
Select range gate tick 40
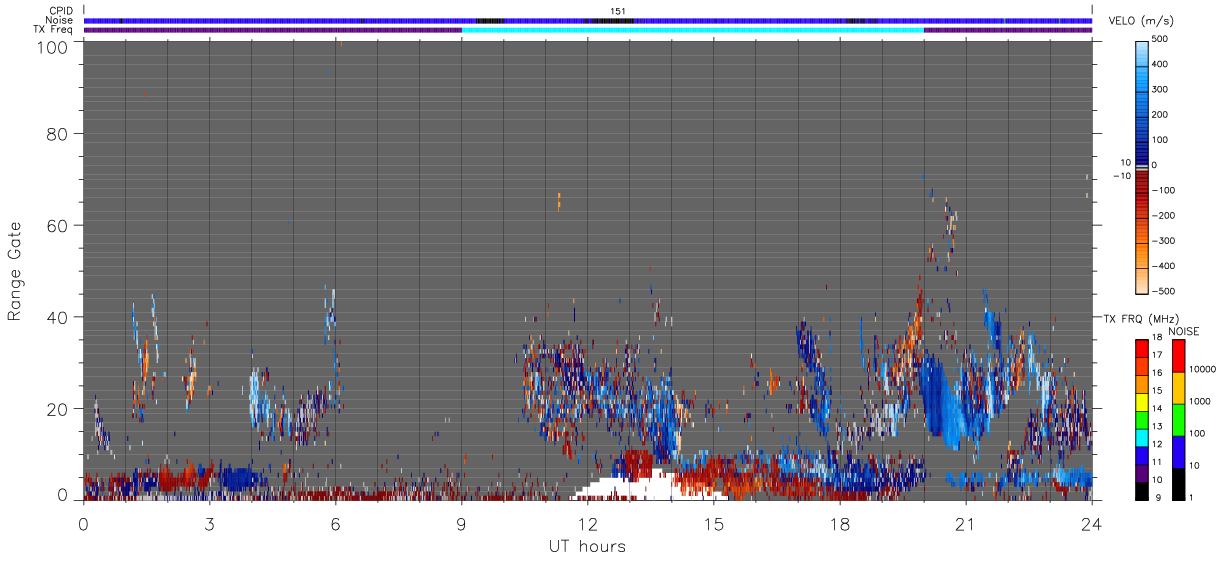56,317
